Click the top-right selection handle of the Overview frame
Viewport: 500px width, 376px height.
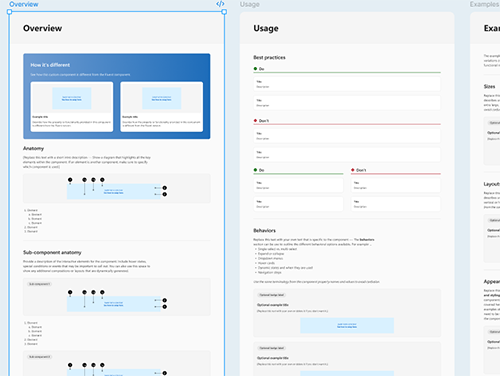[x=224, y=12]
